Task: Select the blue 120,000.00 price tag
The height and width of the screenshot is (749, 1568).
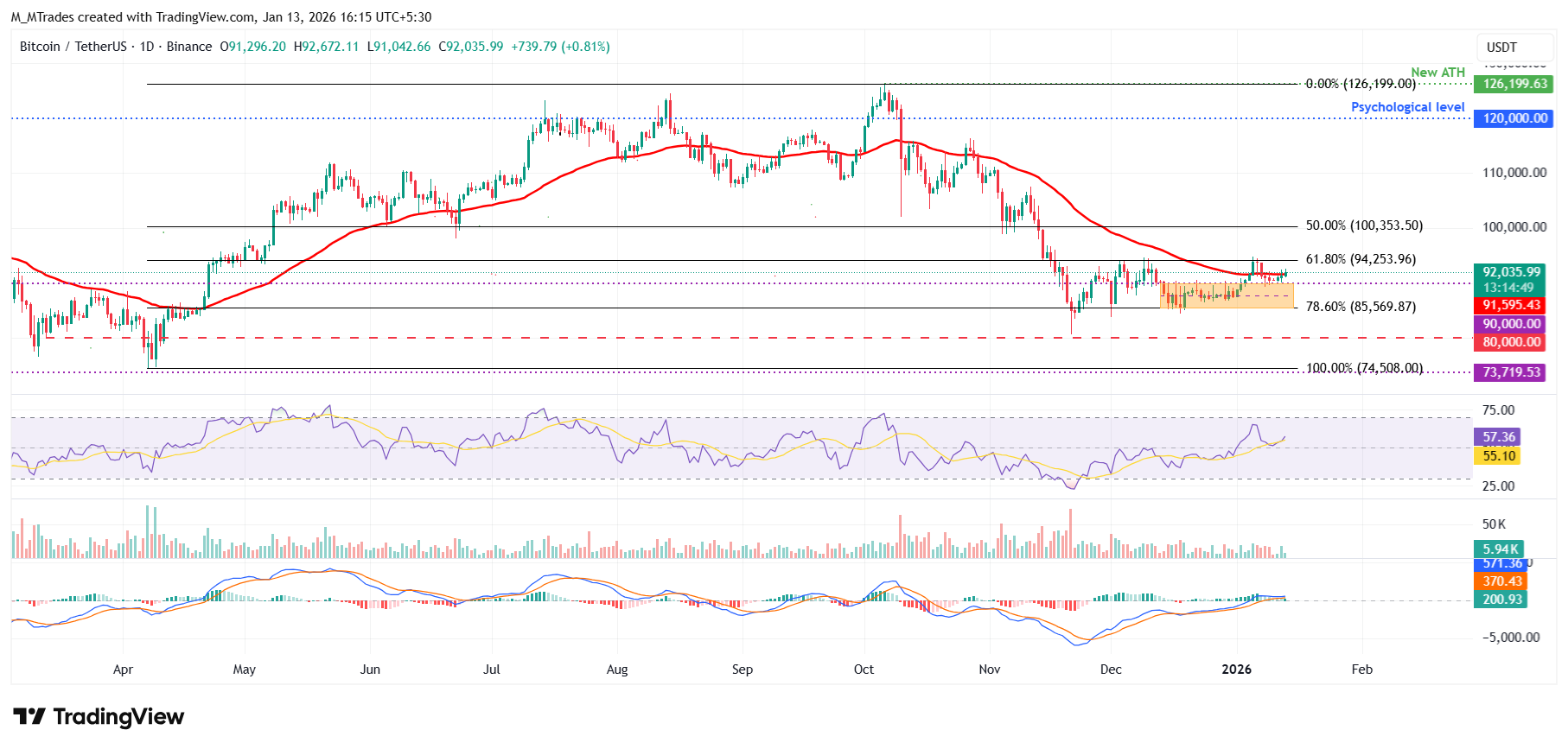Action: pyautogui.click(x=1514, y=118)
